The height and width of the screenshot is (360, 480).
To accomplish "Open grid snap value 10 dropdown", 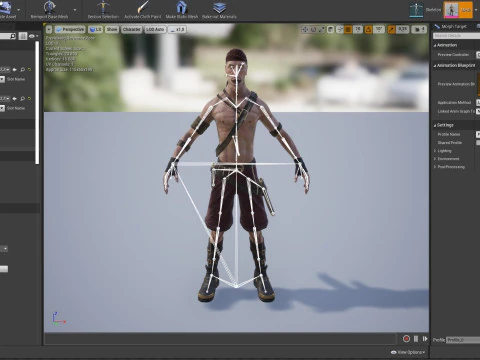I will tap(358, 30).
